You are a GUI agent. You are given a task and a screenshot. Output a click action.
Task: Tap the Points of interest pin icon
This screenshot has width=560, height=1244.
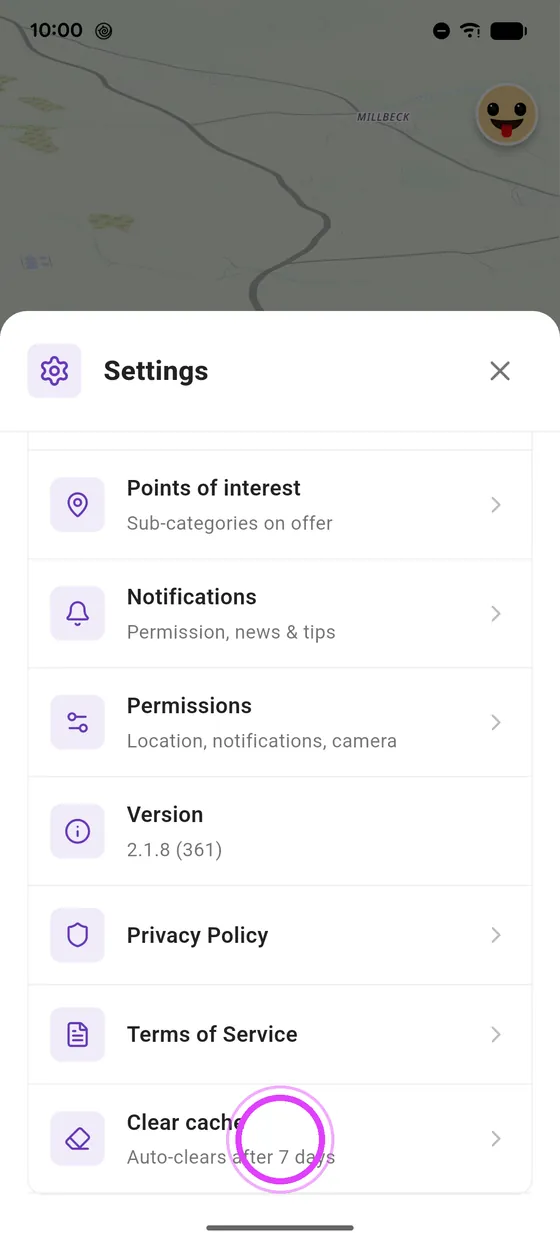click(77, 505)
